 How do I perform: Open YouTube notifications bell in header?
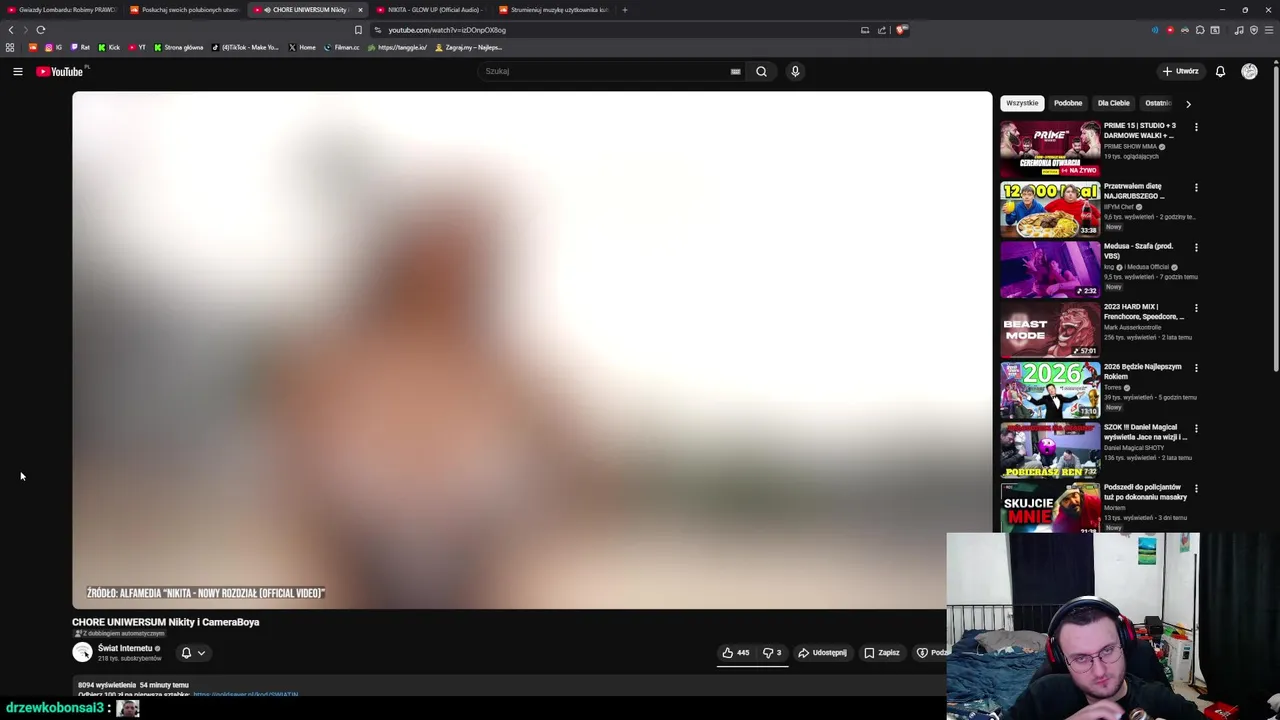tap(1220, 71)
